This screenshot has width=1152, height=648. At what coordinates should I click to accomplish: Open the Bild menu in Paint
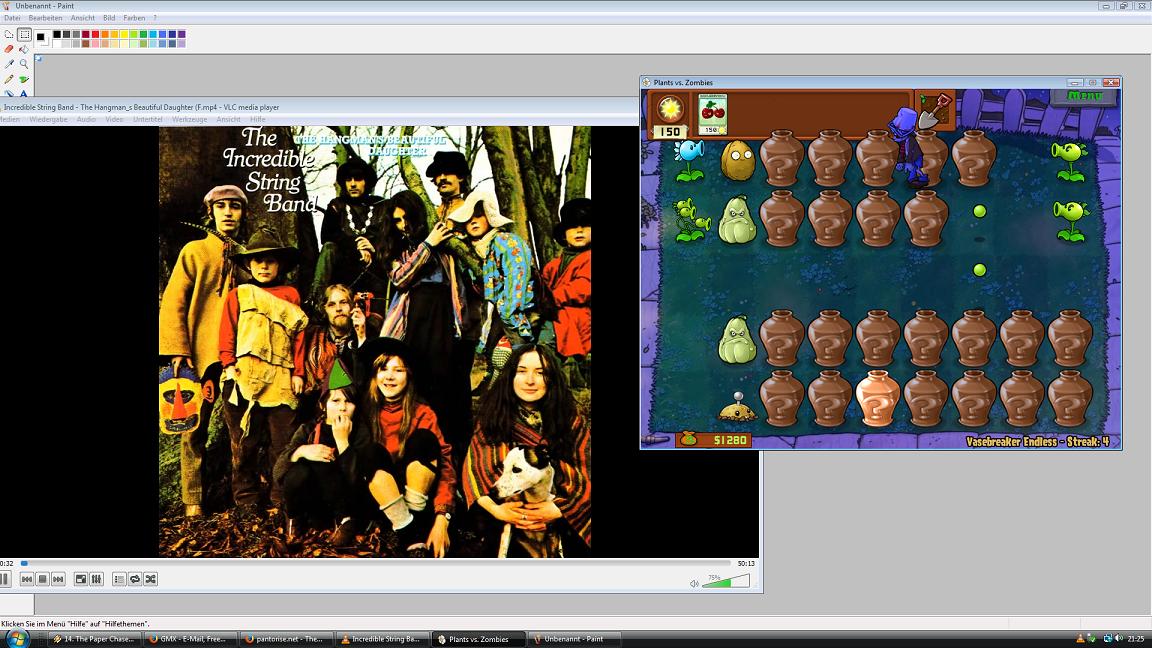(x=109, y=18)
